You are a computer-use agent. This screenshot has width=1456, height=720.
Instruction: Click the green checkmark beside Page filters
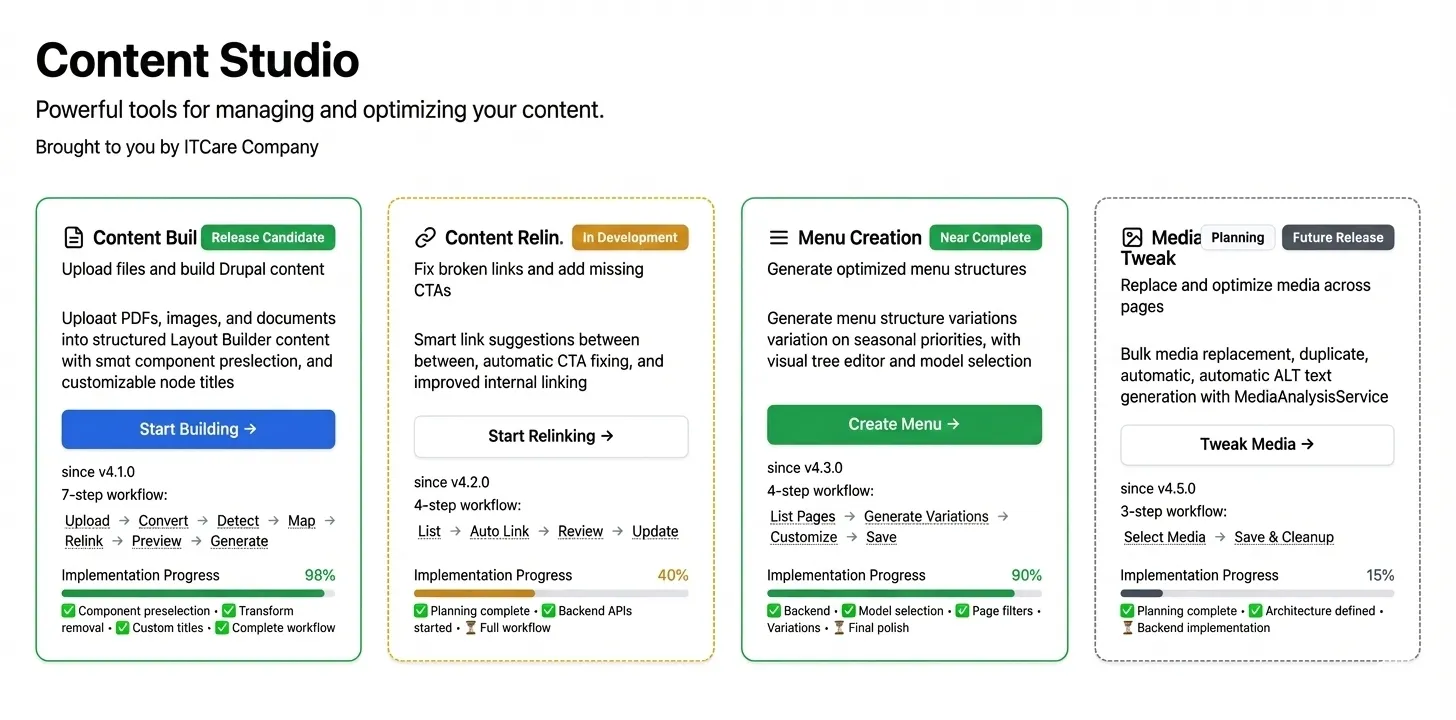click(x=964, y=610)
